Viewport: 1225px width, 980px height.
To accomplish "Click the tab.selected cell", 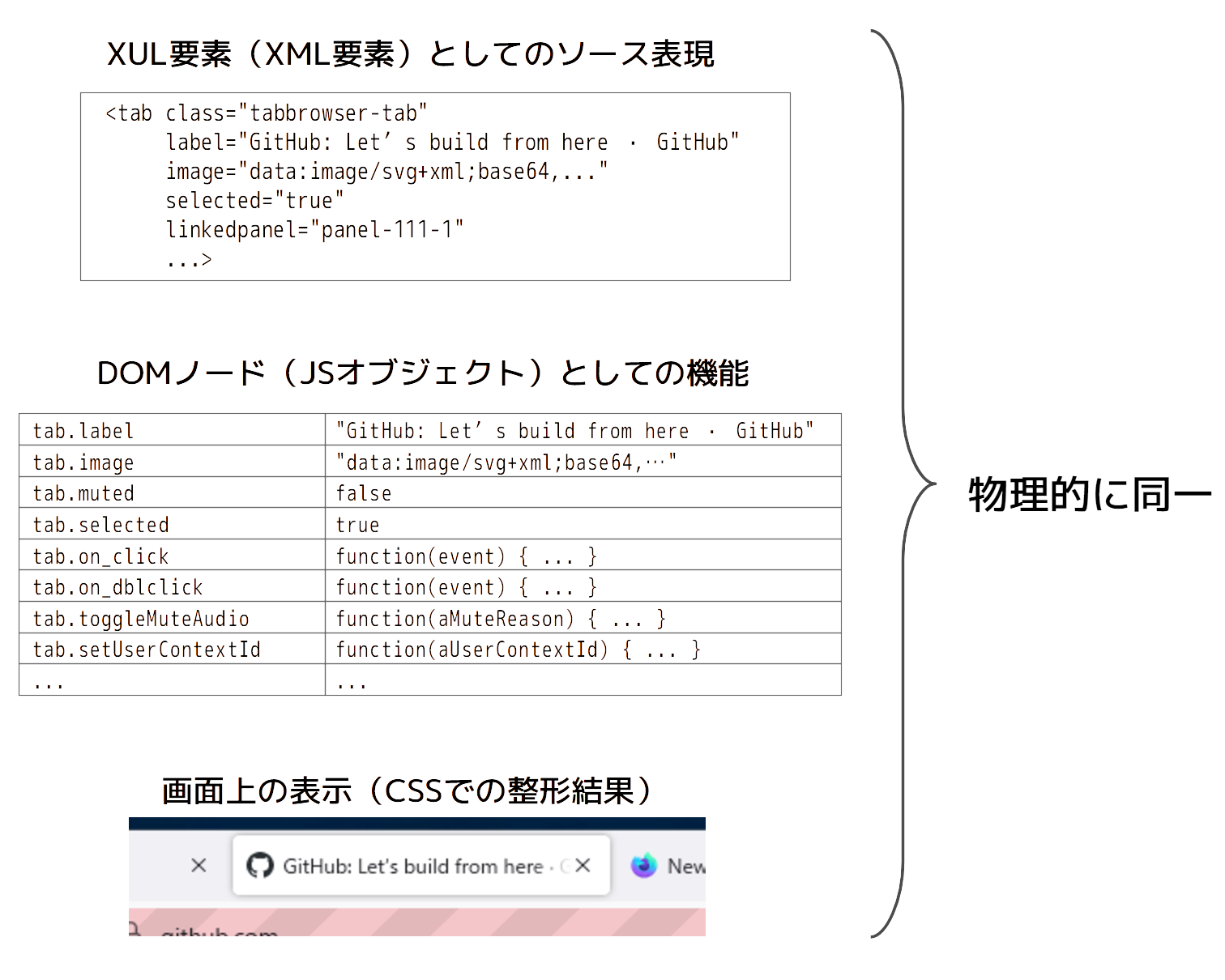I will (x=172, y=524).
